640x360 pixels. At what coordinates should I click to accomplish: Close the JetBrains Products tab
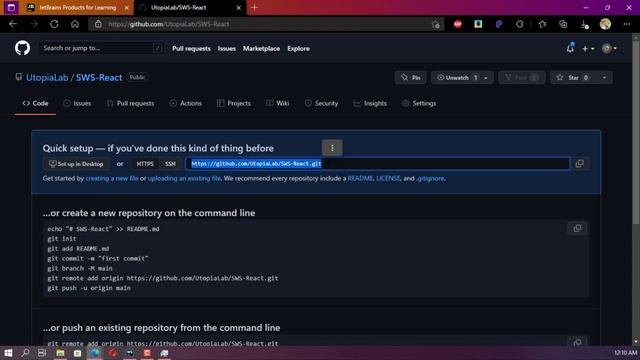127,8
